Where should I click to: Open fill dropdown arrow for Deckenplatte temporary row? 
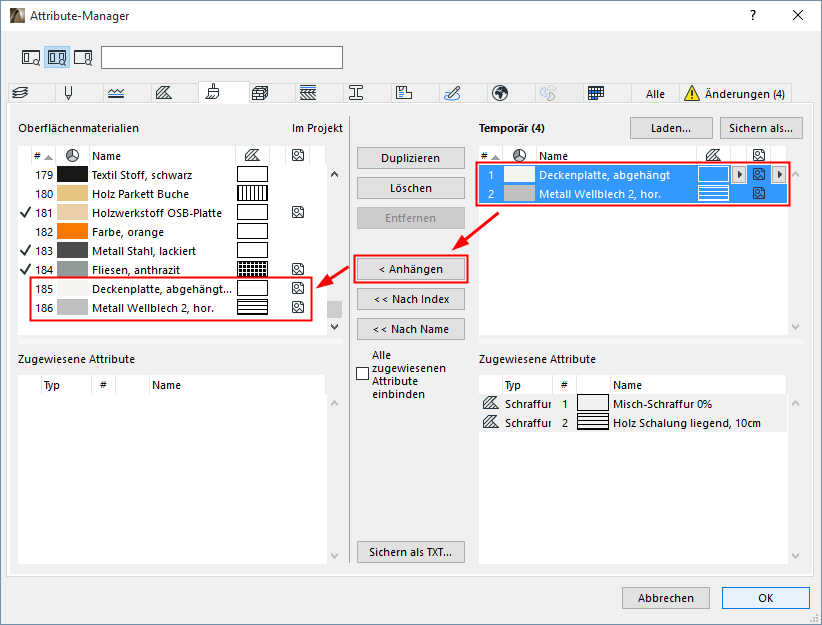coord(739,175)
